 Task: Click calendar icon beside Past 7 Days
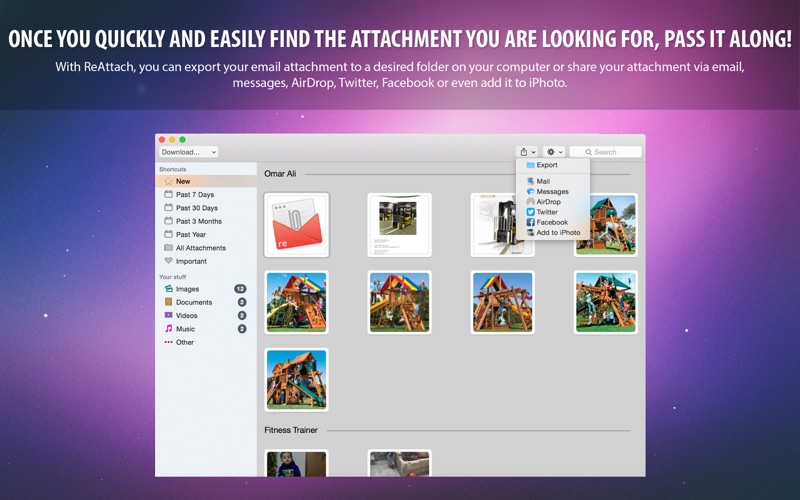pos(168,194)
